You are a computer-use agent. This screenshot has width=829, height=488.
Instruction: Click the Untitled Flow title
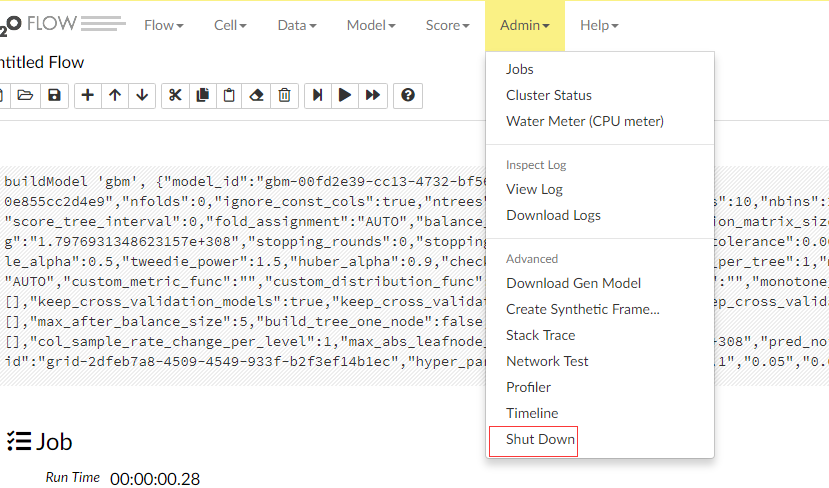pos(42,62)
